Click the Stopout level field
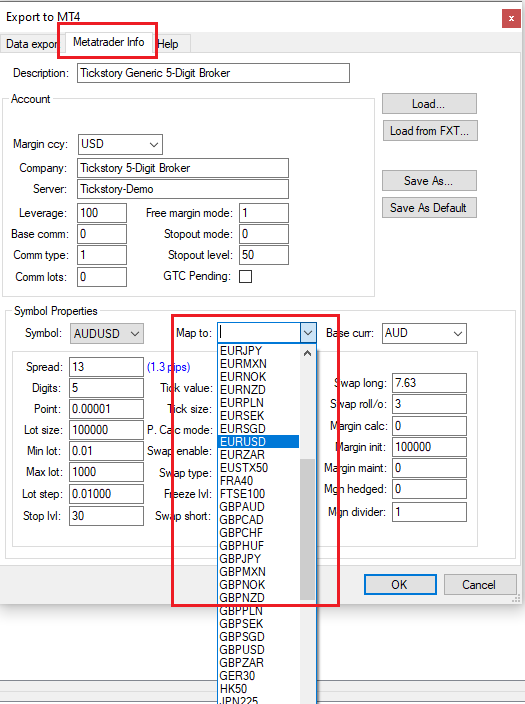The width and height of the screenshot is (525, 704). click(264, 255)
